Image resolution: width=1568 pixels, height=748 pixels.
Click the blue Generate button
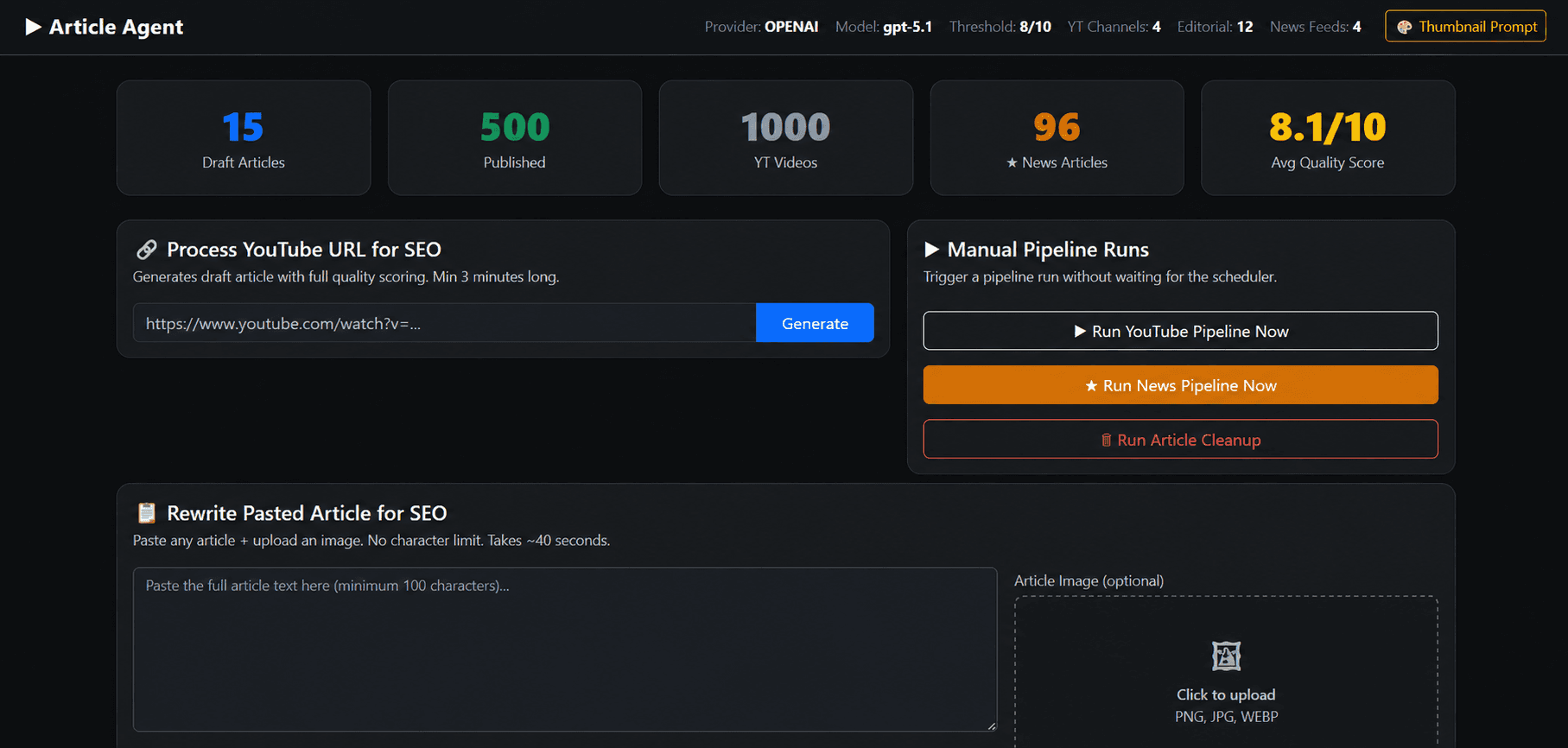point(815,323)
